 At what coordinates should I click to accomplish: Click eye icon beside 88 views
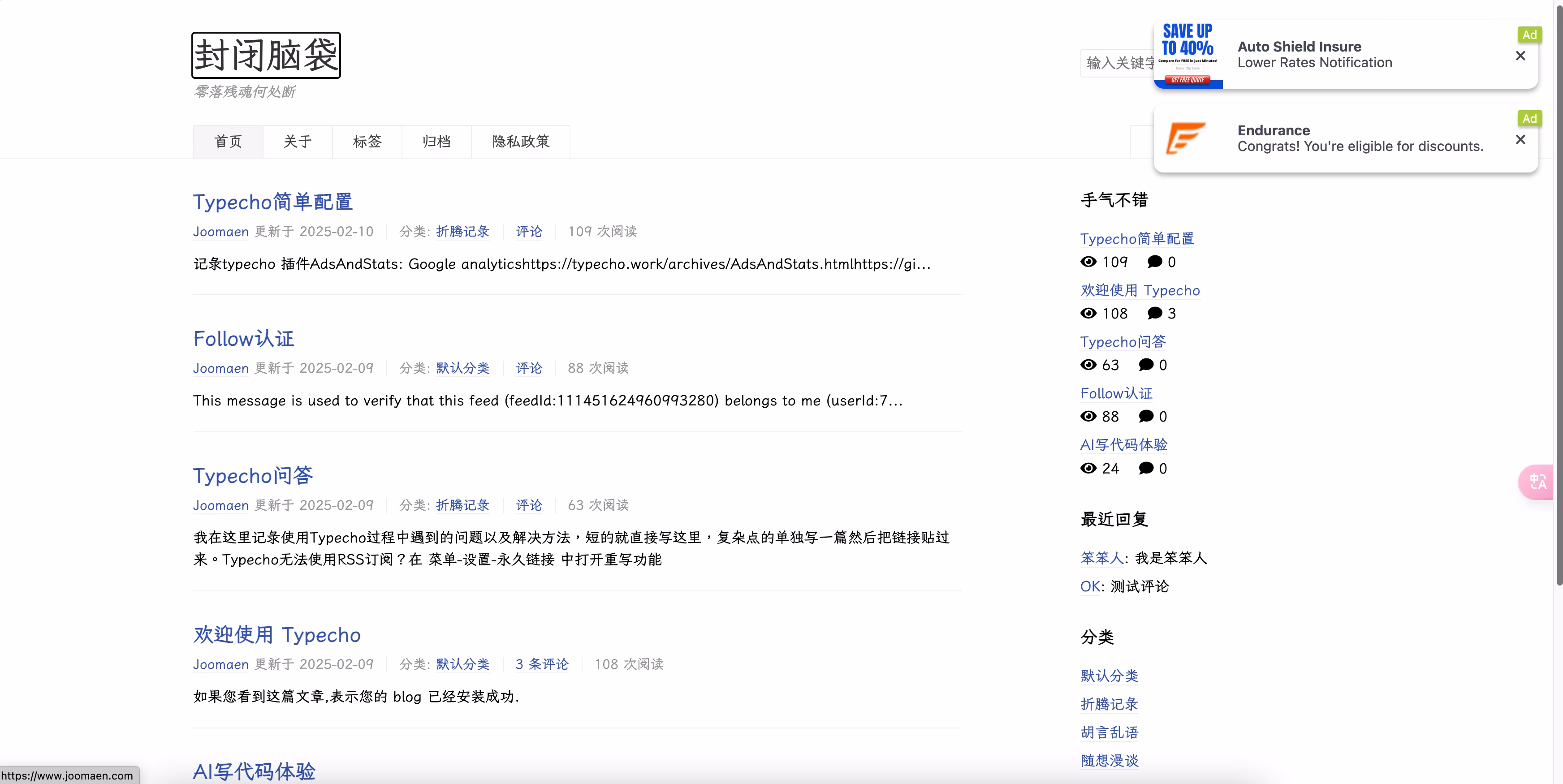(1088, 416)
